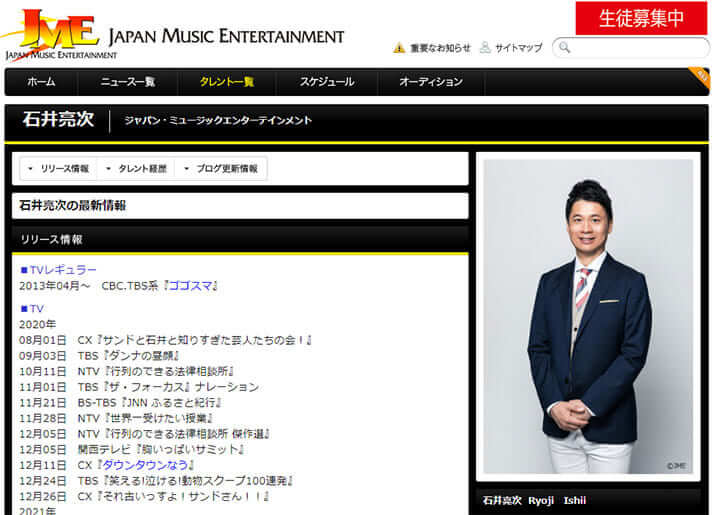Open the ダウンタウンなう program link
The image size is (714, 515).
coord(145,465)
